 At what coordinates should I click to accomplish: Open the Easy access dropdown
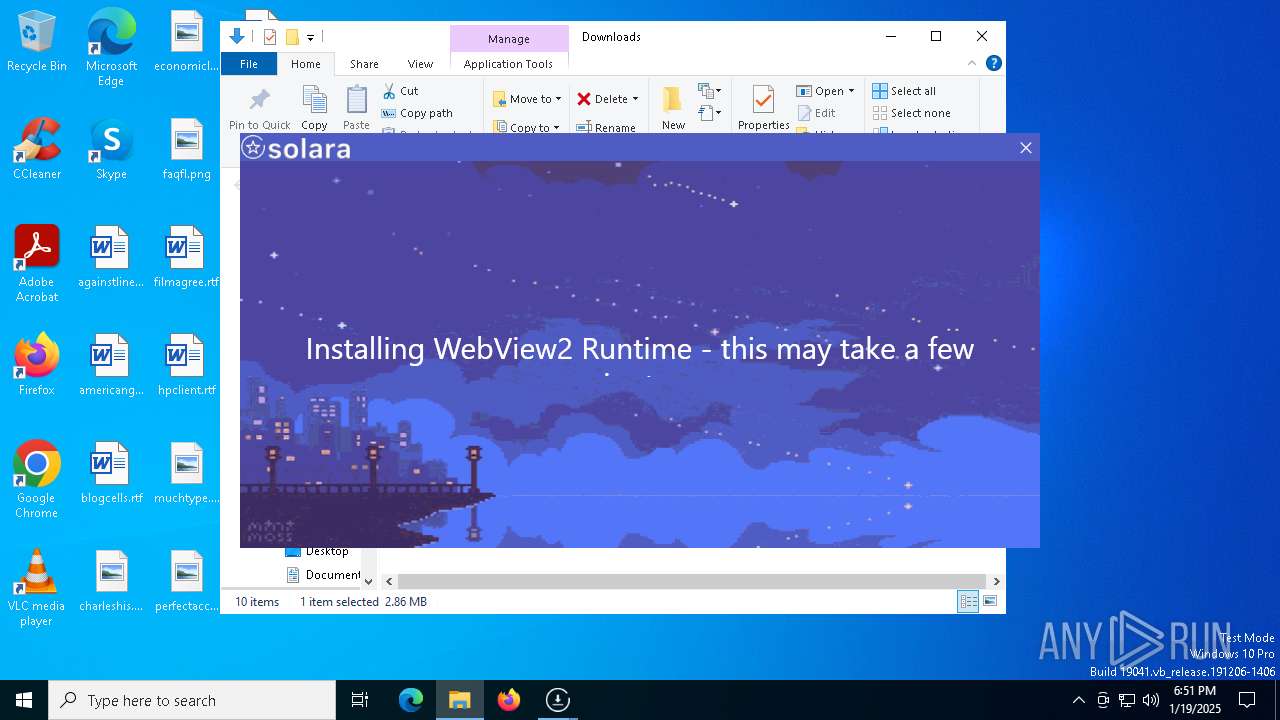(x=709, y=113)
